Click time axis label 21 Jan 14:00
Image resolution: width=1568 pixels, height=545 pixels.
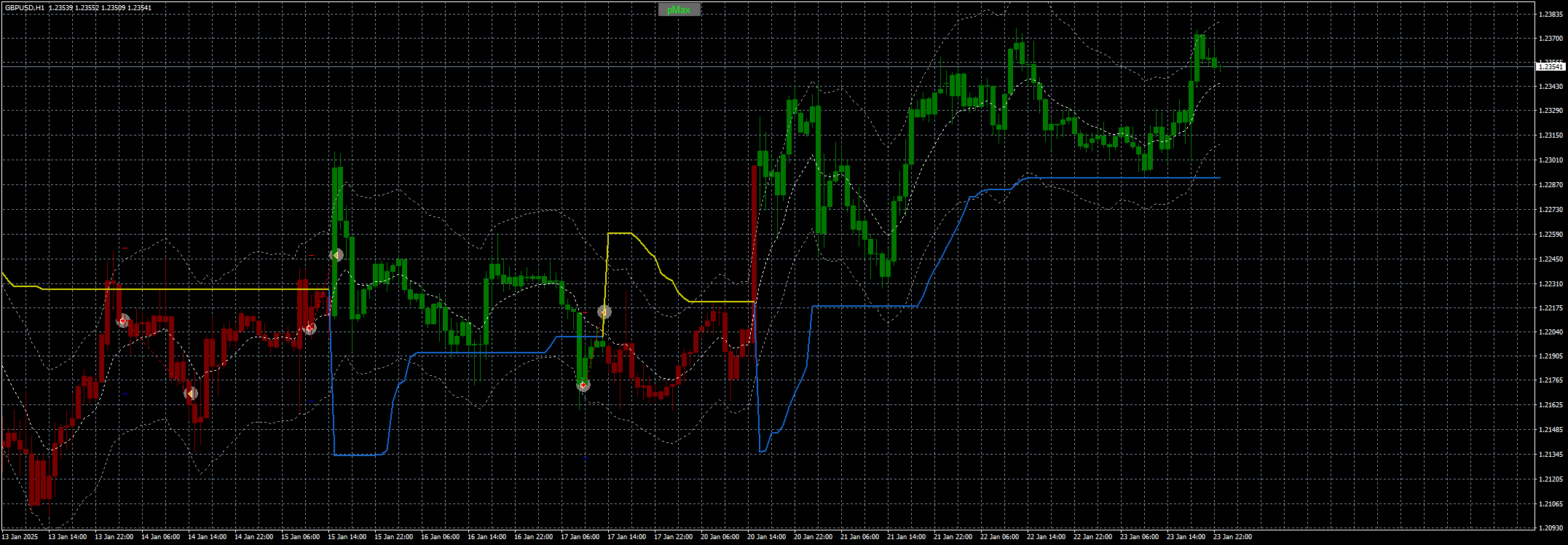[906, 537]
